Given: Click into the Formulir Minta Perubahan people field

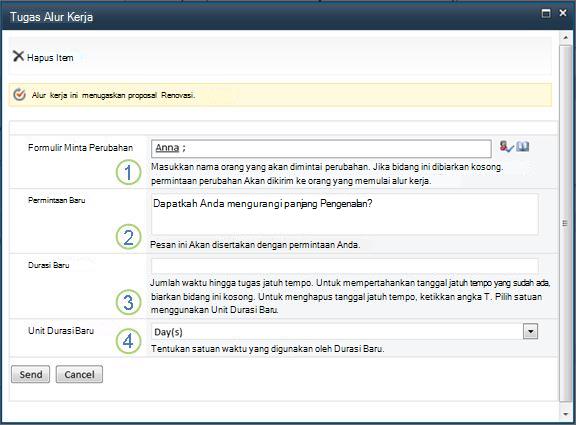Looking at the screenshot, I should (321, 148).
